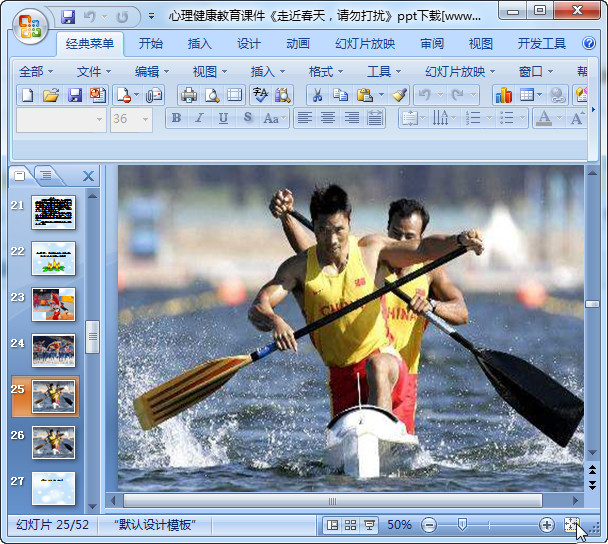
Task: Center align the text
Action: point(328,118)
